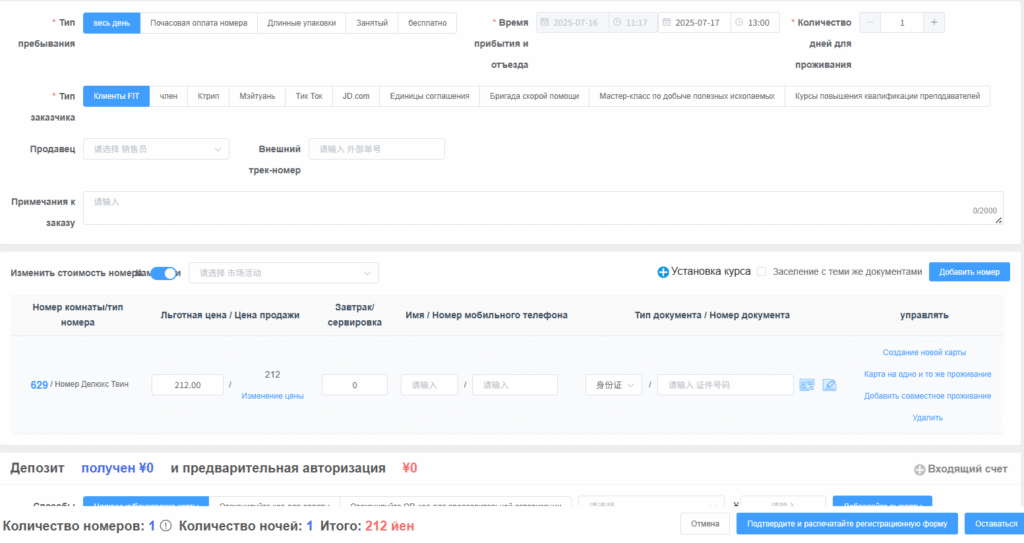Click the Добавить номер button
The height and width of the screenshot is (543, 1024).
pyautogui.click(x=969, y=272)
